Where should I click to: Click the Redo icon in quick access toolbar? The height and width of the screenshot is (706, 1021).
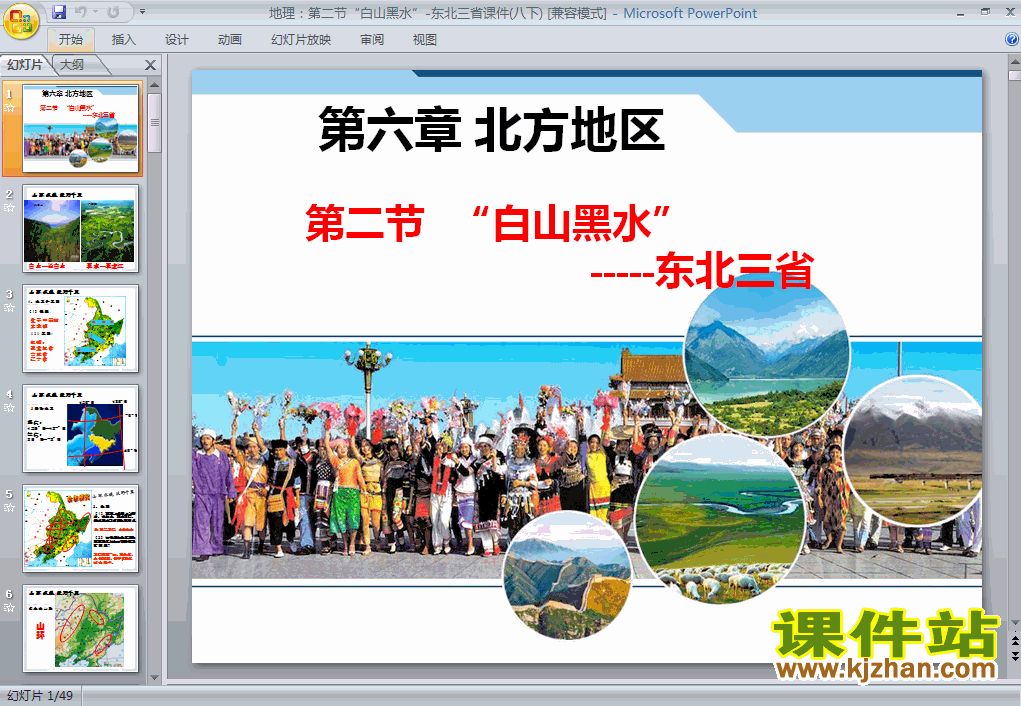coord(113,12)
